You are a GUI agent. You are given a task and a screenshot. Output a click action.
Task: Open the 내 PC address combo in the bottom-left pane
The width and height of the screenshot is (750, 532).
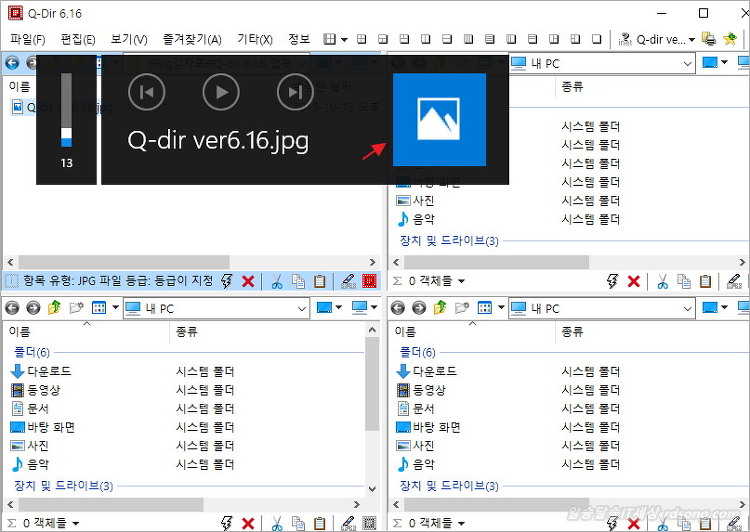(216, 308)
